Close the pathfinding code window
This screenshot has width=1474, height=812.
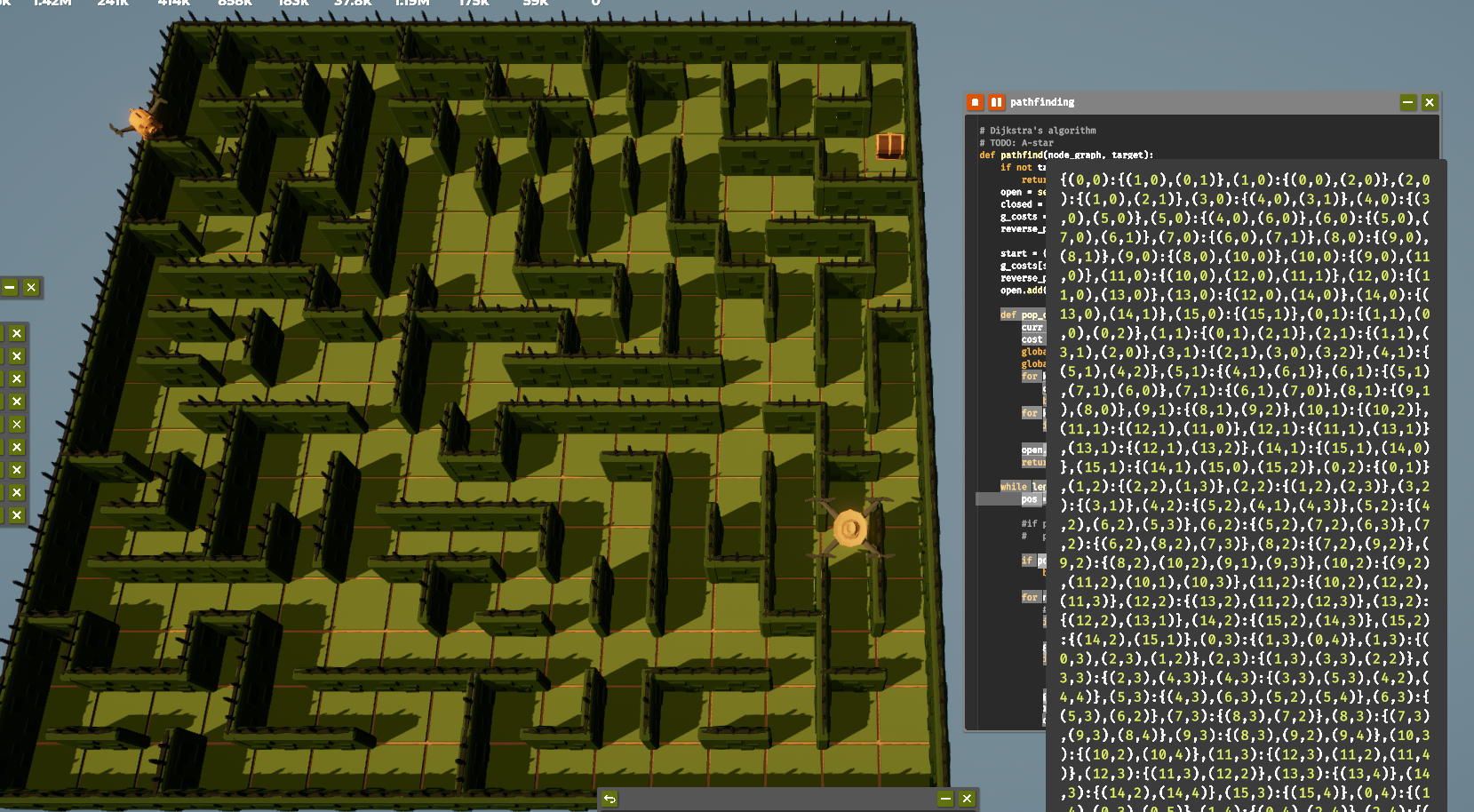coord(1430,102)
